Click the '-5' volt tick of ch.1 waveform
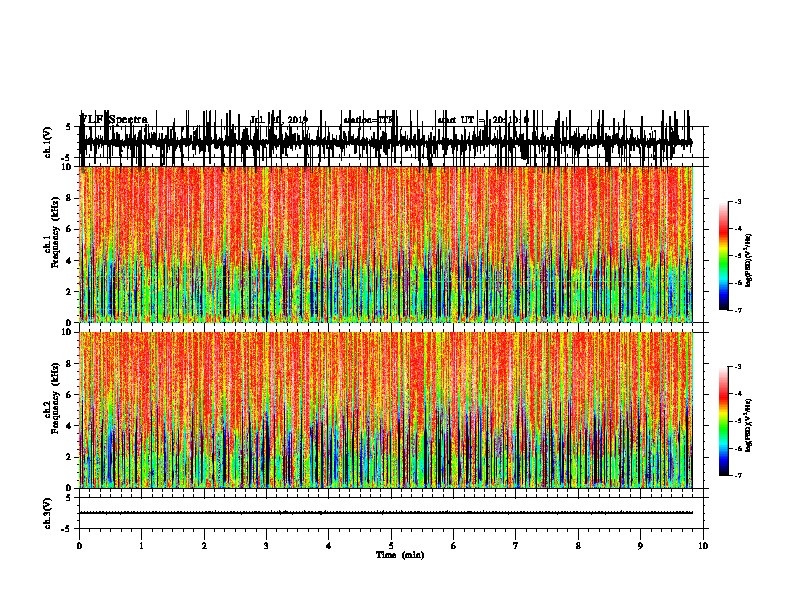Viewport: 792px width, 612px height. coord(67,158)
